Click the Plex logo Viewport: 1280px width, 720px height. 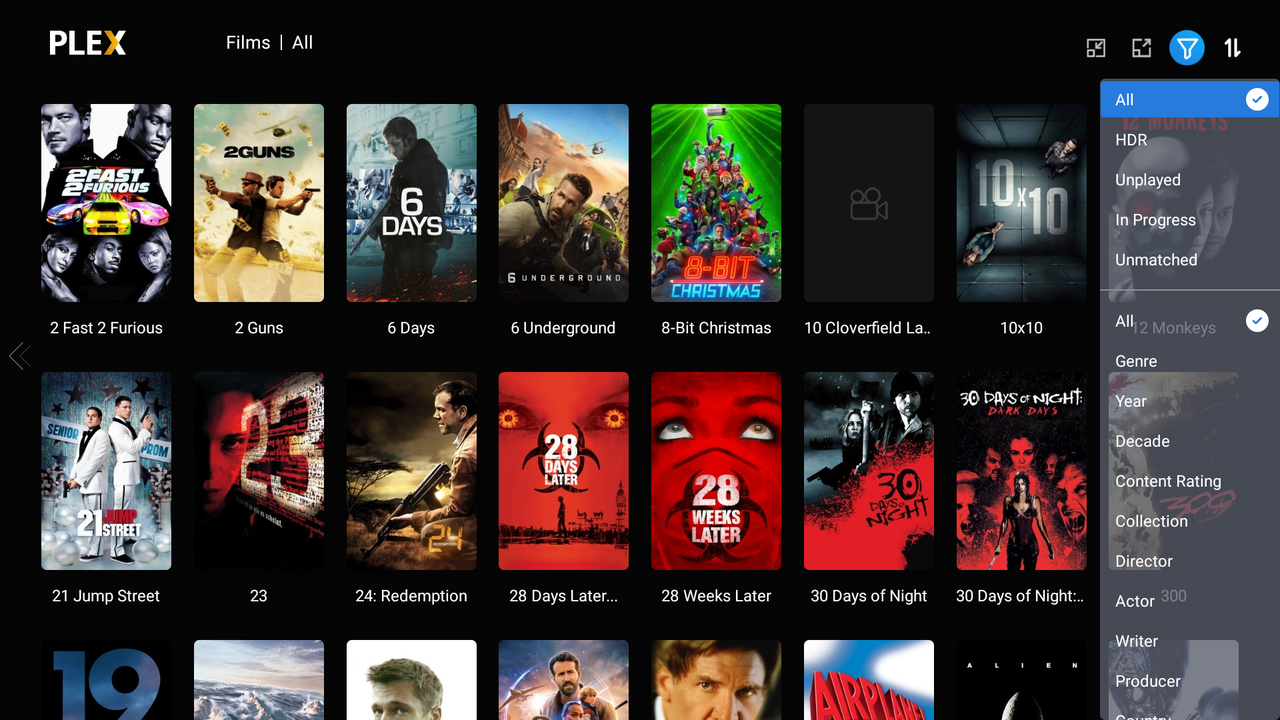pos(88,43)
